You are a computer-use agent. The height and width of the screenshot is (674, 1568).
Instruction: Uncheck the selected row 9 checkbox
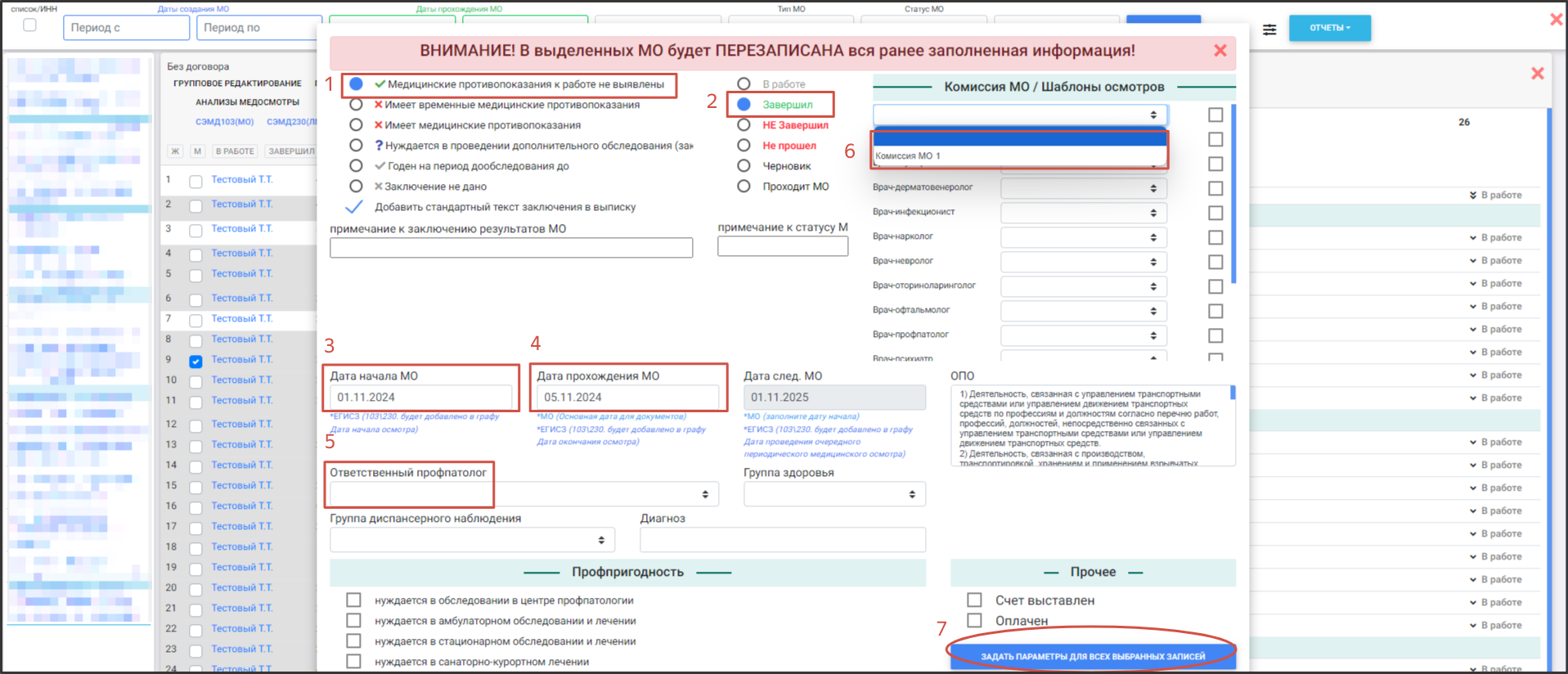point(195,361)
